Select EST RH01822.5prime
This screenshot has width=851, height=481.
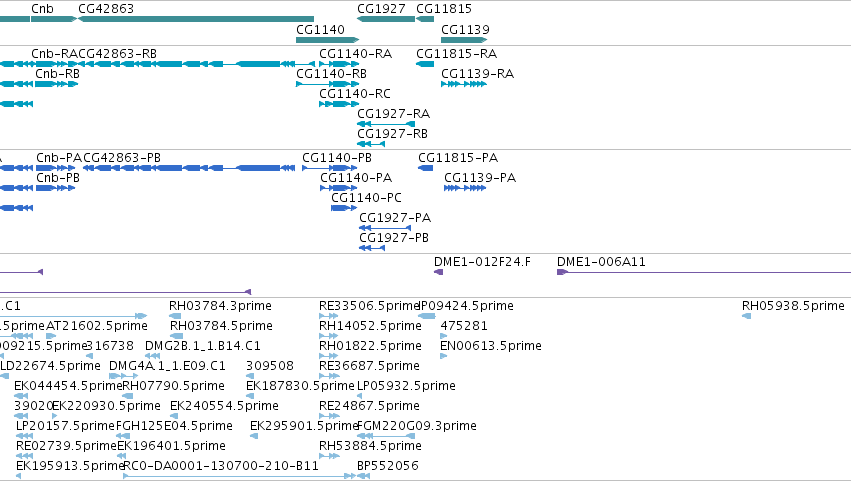click(329, 356)
